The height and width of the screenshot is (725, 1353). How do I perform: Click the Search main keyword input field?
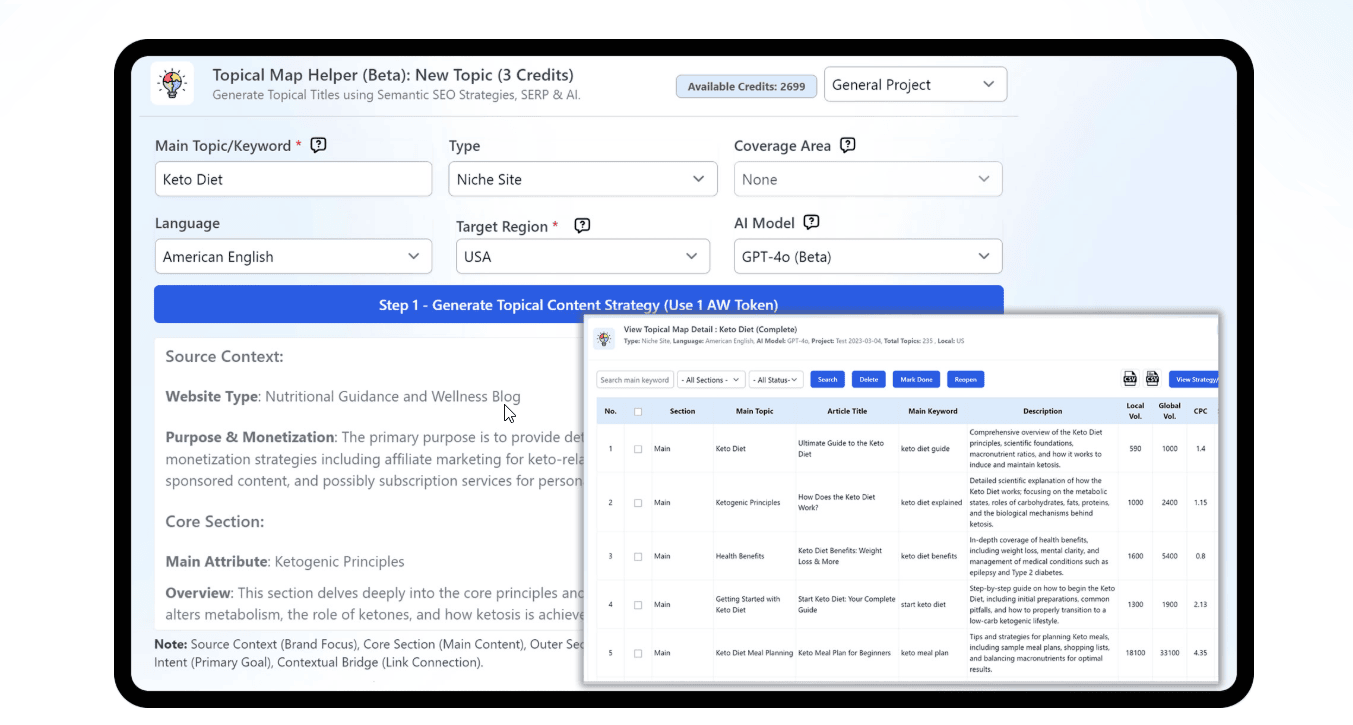click(634, 380)
